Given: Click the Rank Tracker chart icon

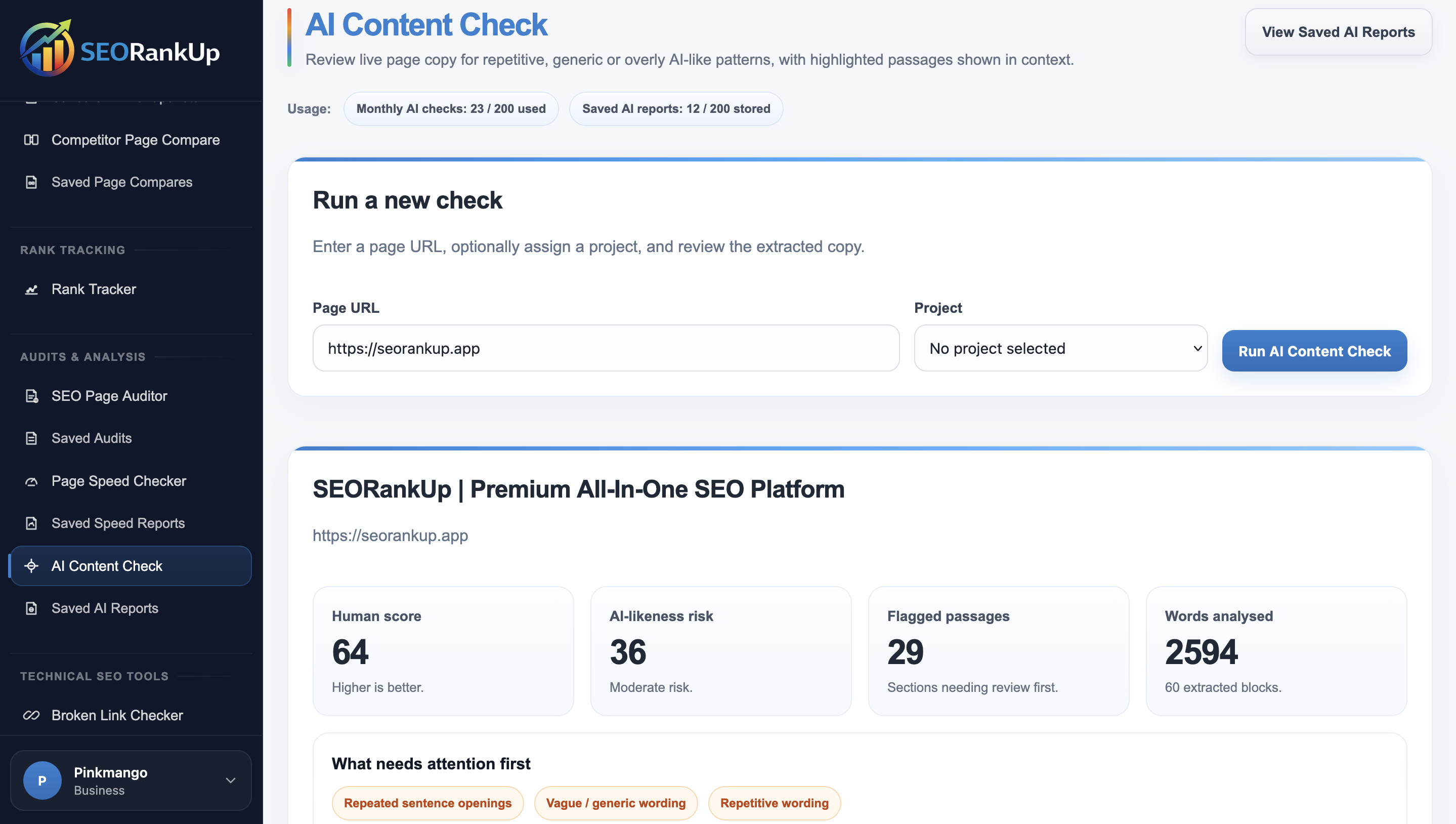Looking at the screenshot, I should click(31, 289).
